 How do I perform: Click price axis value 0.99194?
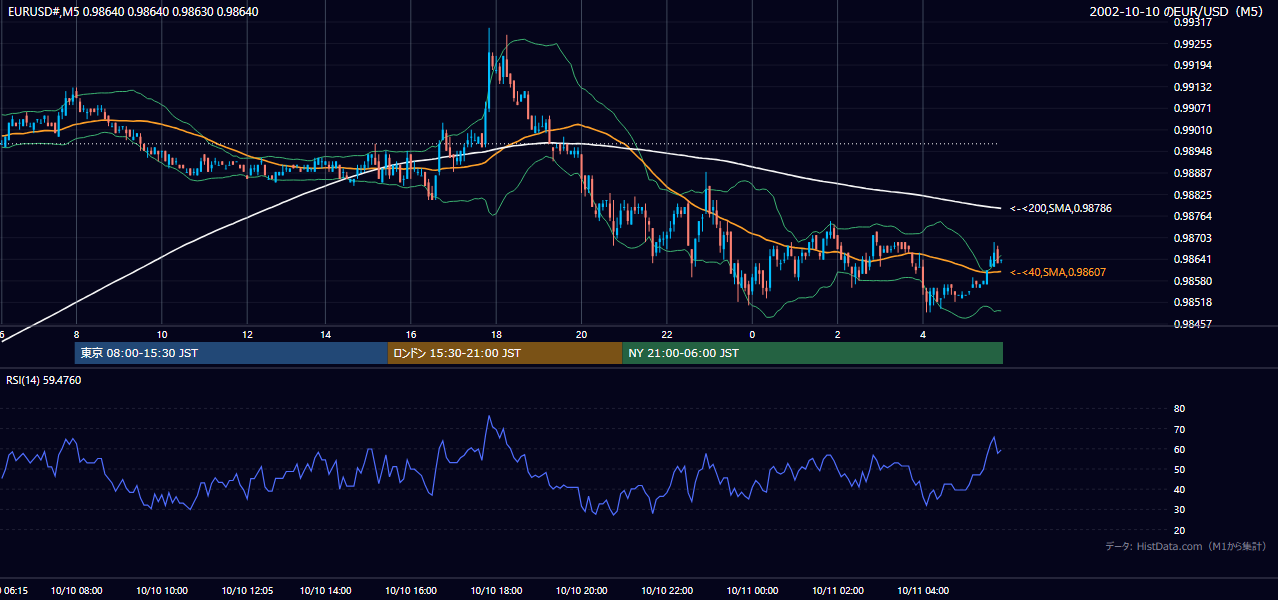[1191, 65]
